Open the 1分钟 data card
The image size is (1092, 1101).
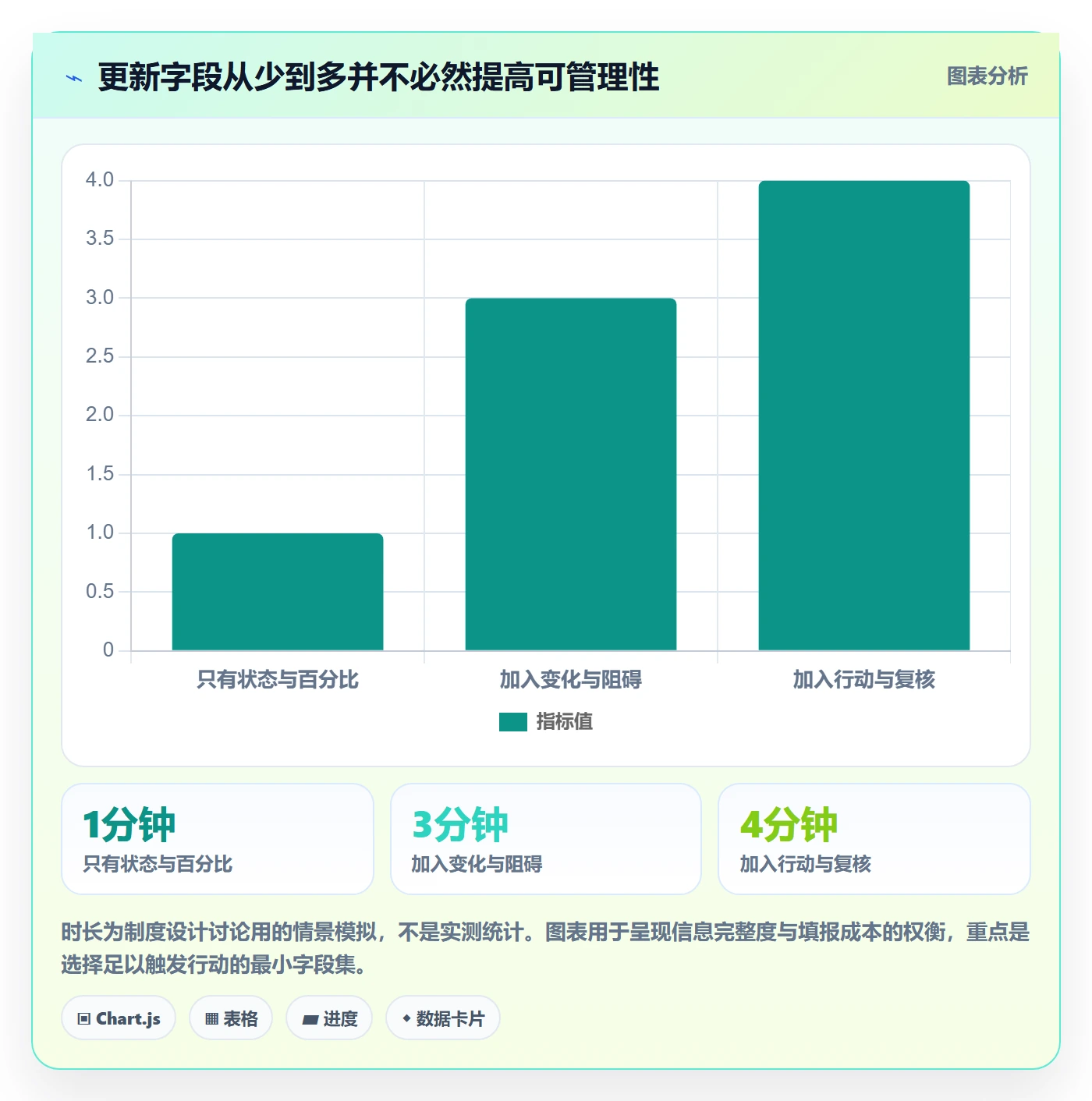coord(218,839)
